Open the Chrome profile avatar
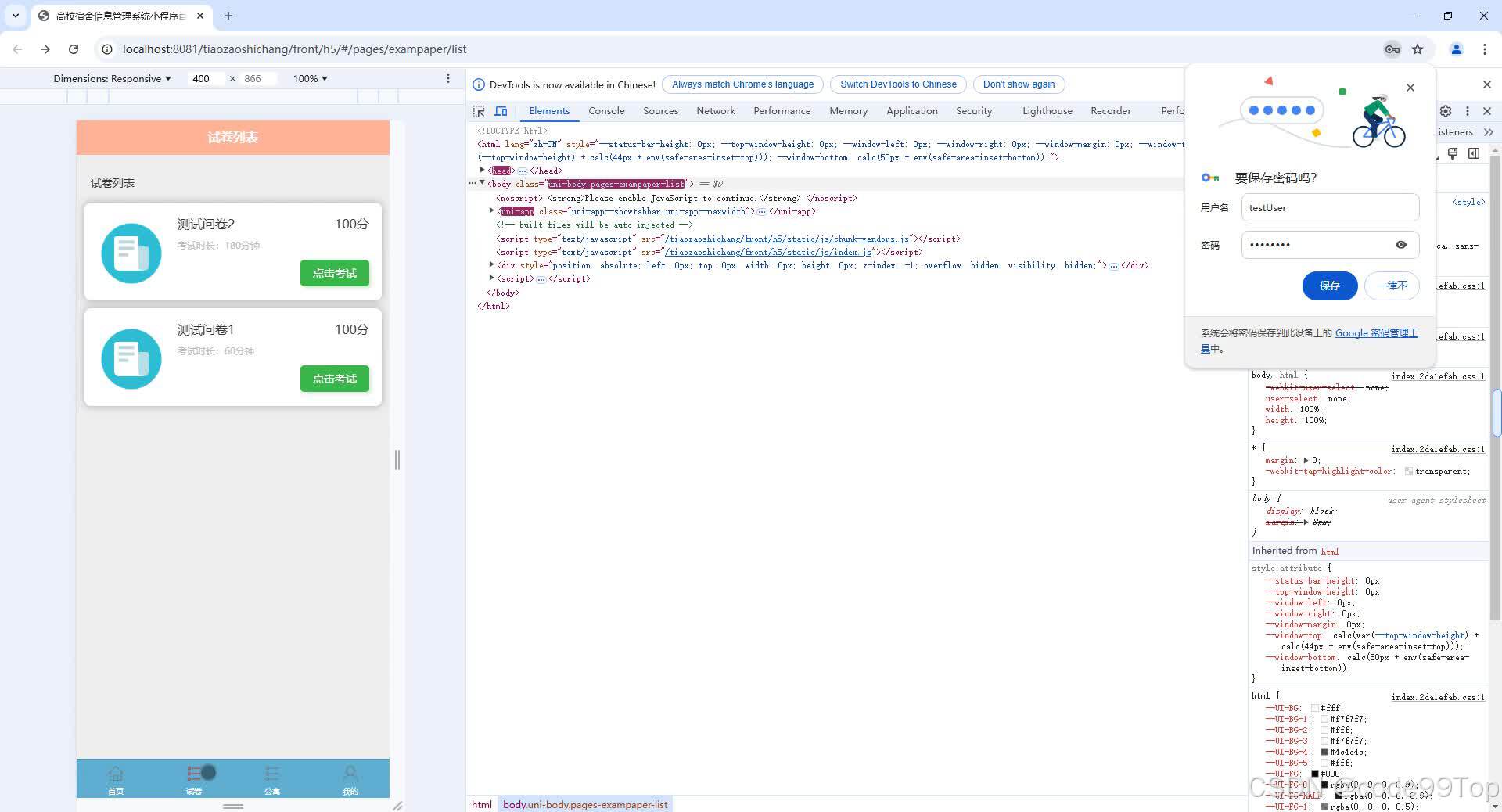1502x812 pixels. (1457, 49)
